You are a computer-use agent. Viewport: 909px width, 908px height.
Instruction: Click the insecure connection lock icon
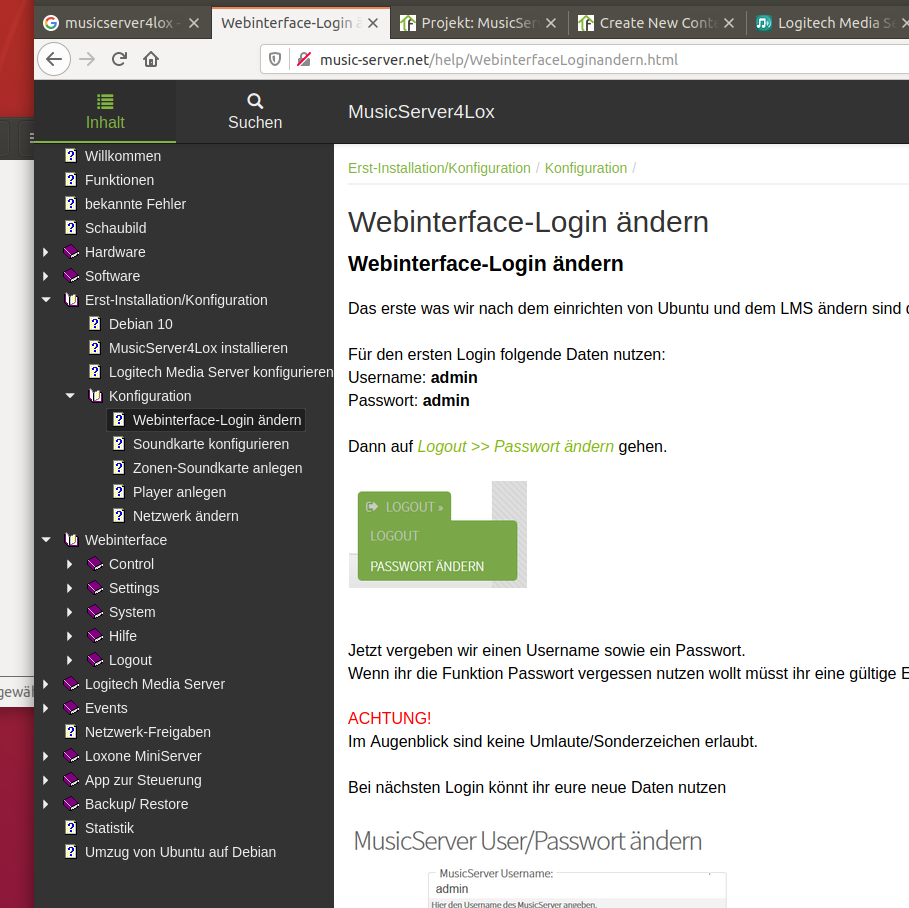pyautogui.click(x=304, y=59)
